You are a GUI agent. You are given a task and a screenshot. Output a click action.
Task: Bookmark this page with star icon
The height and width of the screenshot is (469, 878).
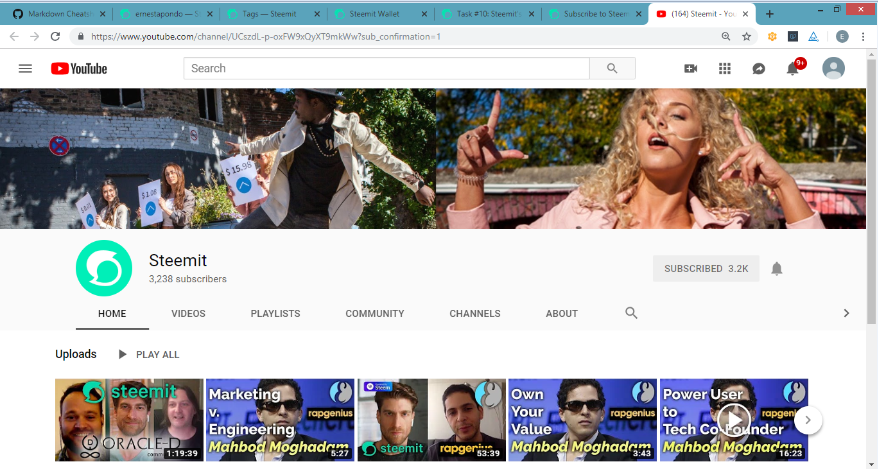pos(746,36)
